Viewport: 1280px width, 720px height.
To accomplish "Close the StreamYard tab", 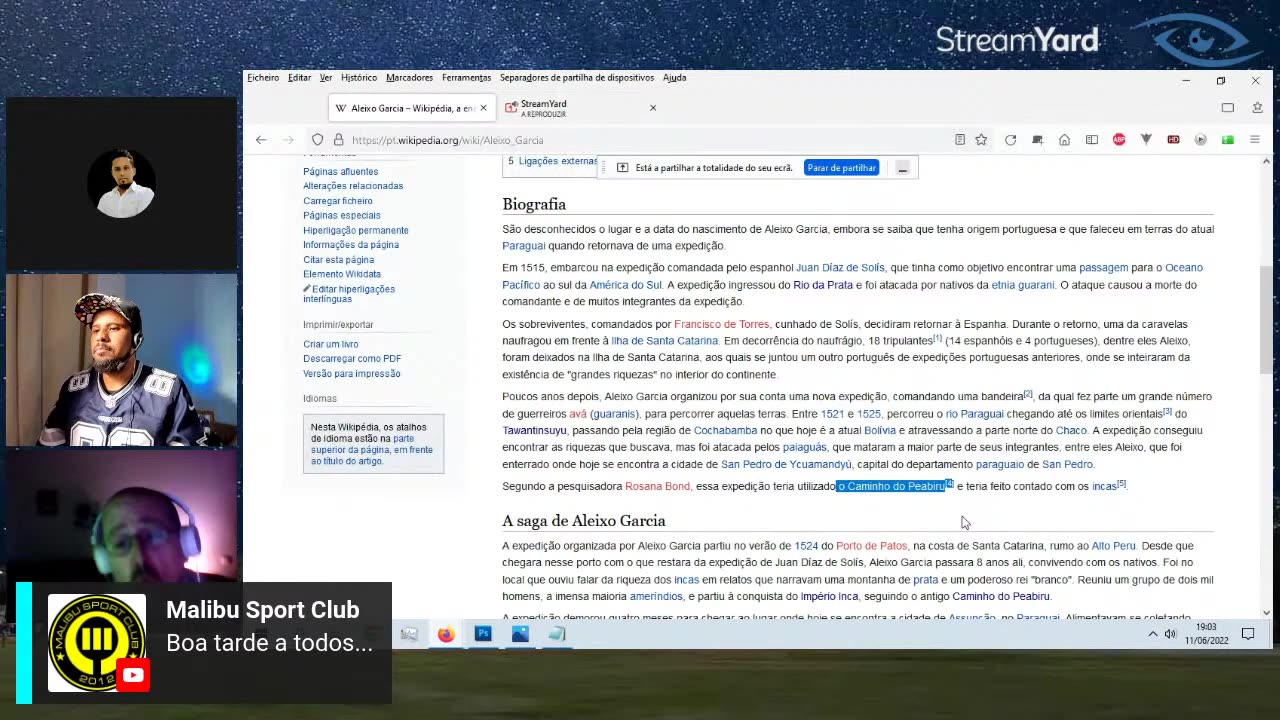I will click(653, 108).
